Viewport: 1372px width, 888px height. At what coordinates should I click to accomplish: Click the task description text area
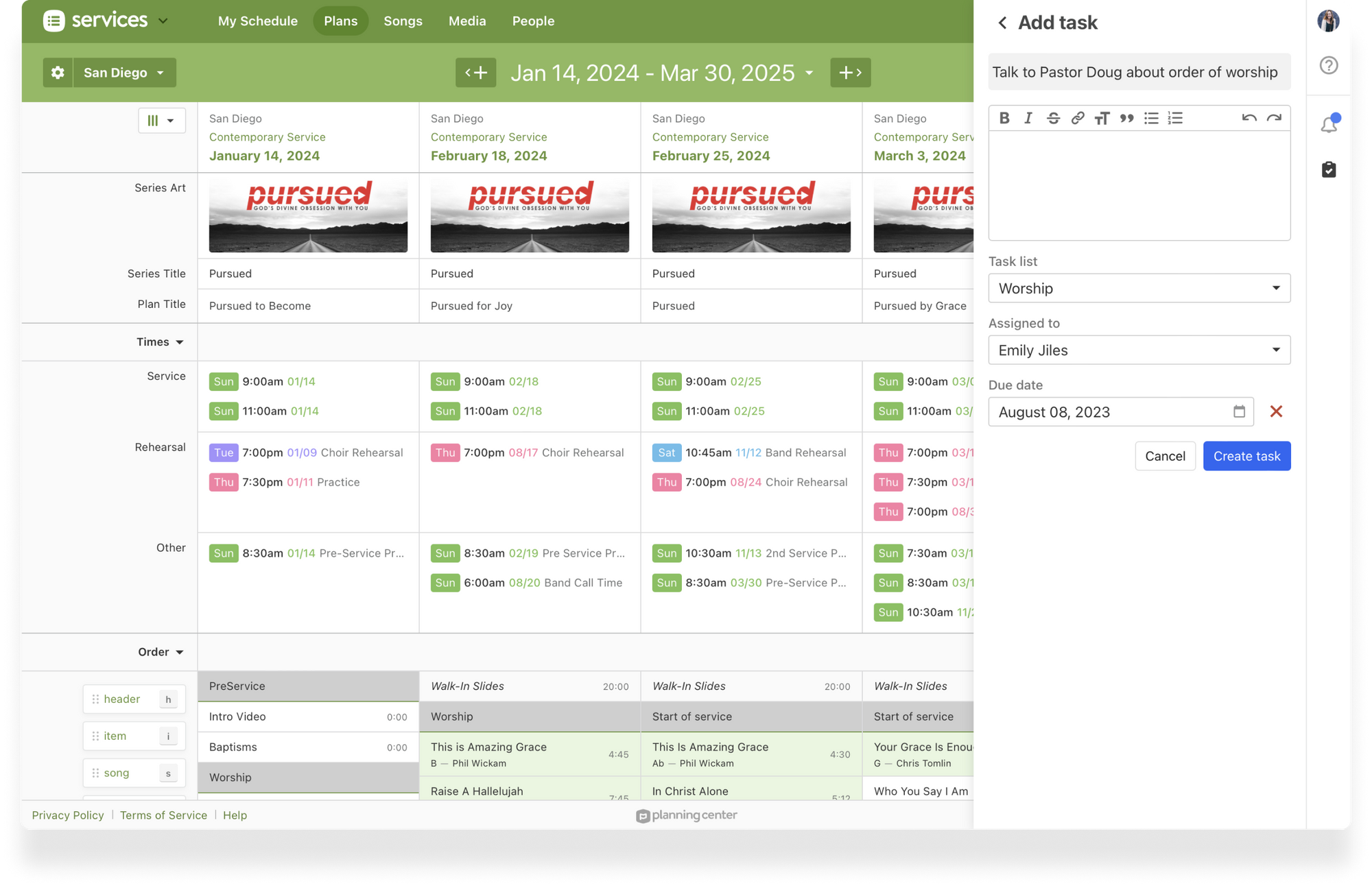click(x=1139, y=184)
